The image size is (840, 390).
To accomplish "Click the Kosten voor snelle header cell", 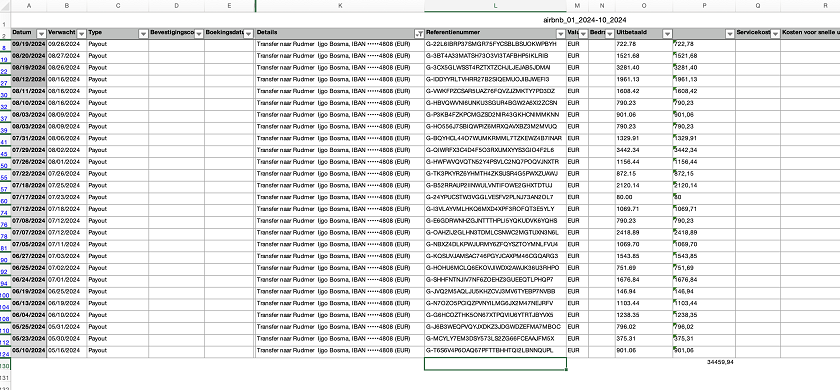I will tap(810, 33).
